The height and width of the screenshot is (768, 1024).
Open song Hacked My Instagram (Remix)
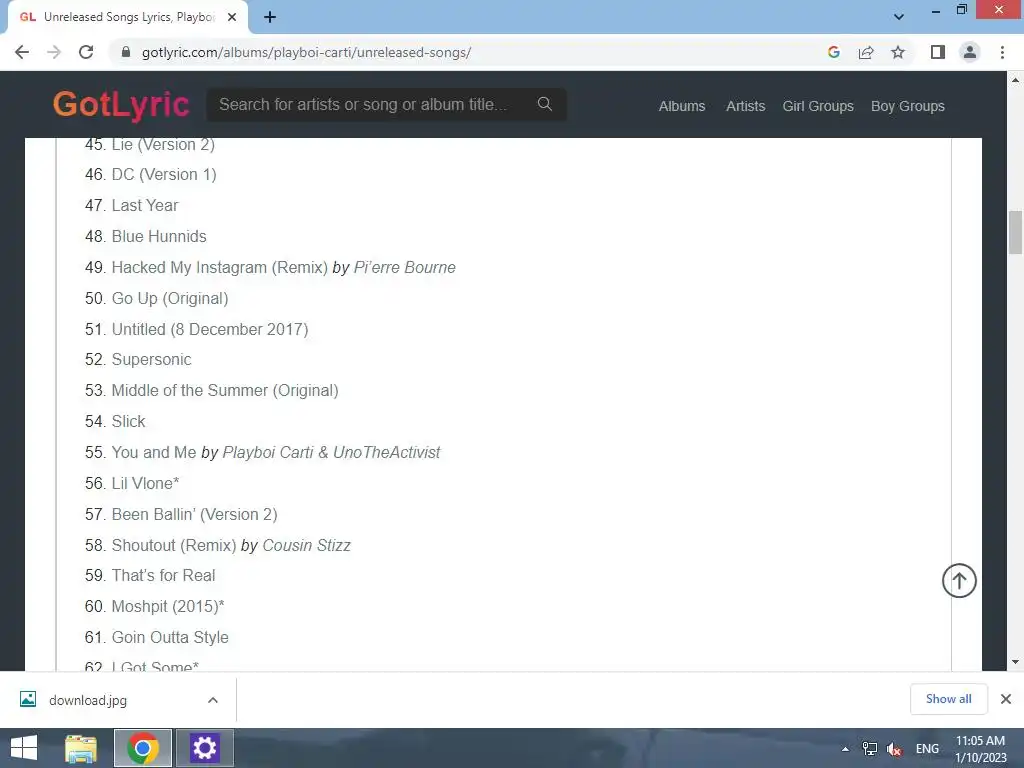coord(219,267)
